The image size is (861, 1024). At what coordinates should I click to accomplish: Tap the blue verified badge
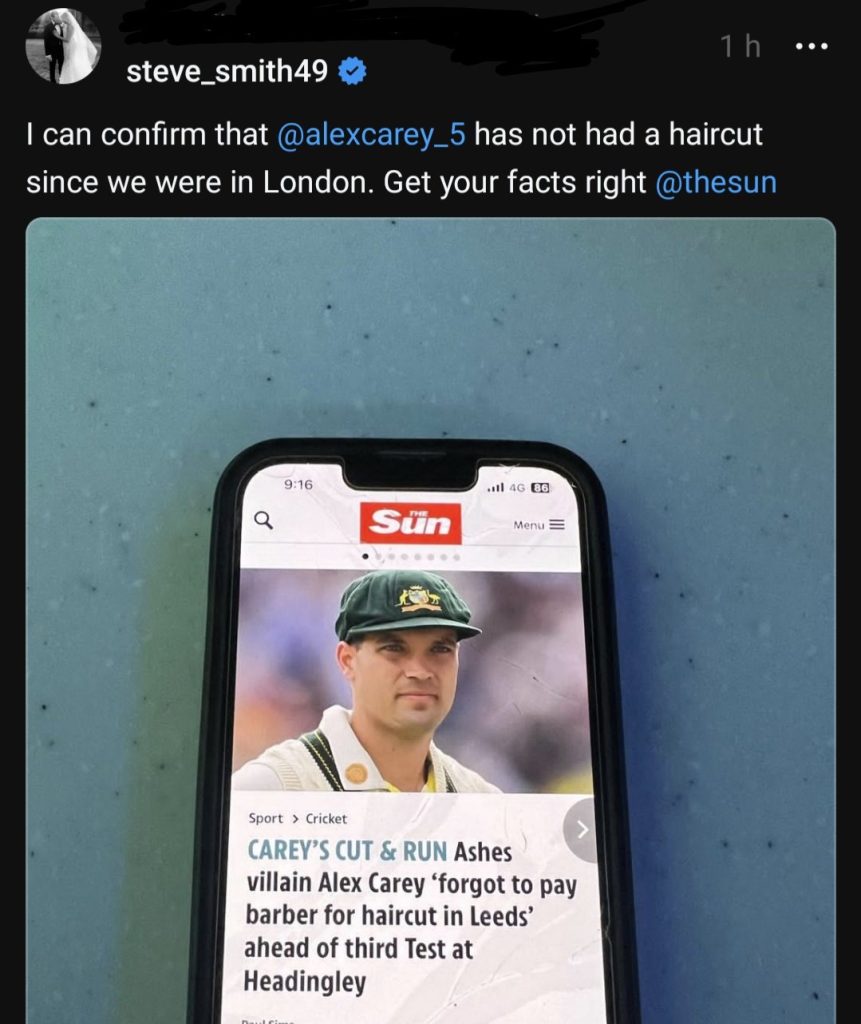click(x=352, y=71)
